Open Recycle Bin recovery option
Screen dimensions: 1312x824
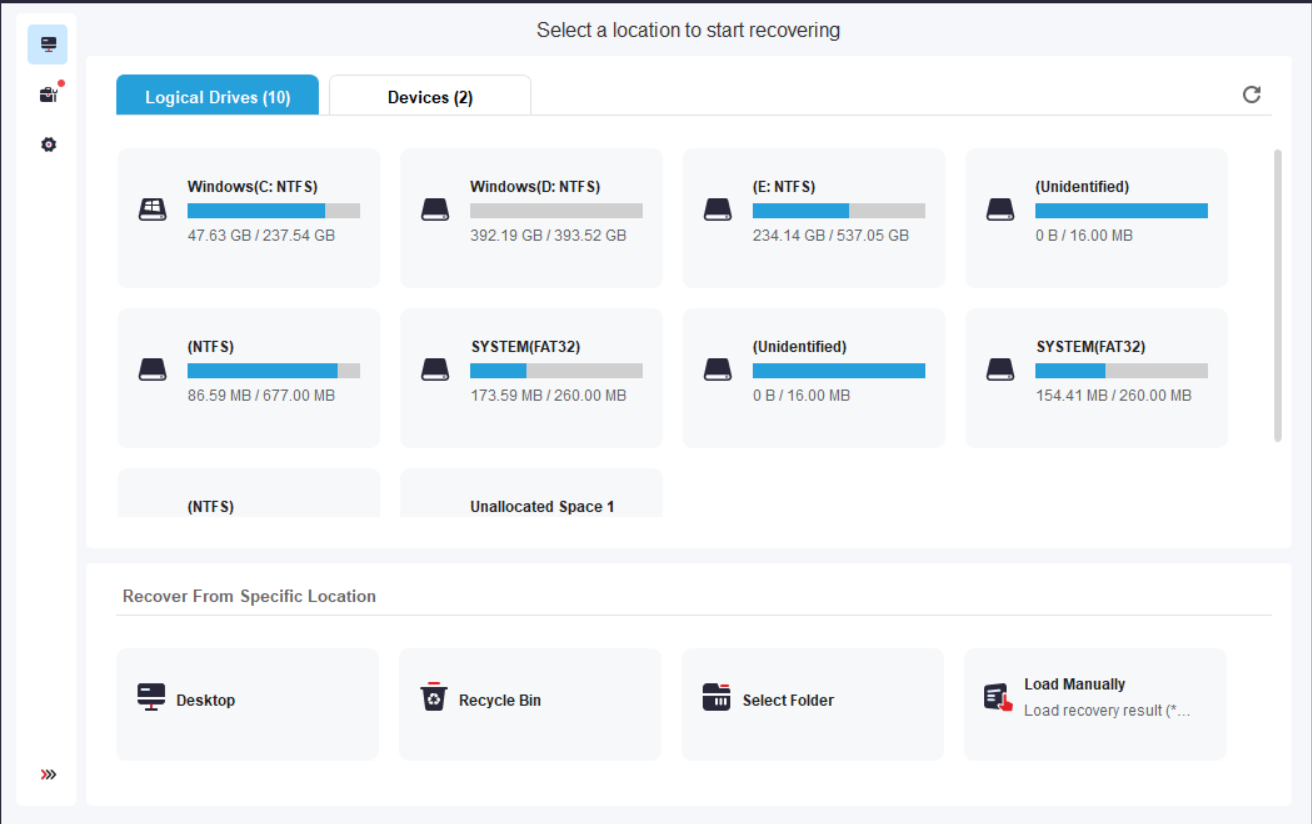[x=530, y=700]
